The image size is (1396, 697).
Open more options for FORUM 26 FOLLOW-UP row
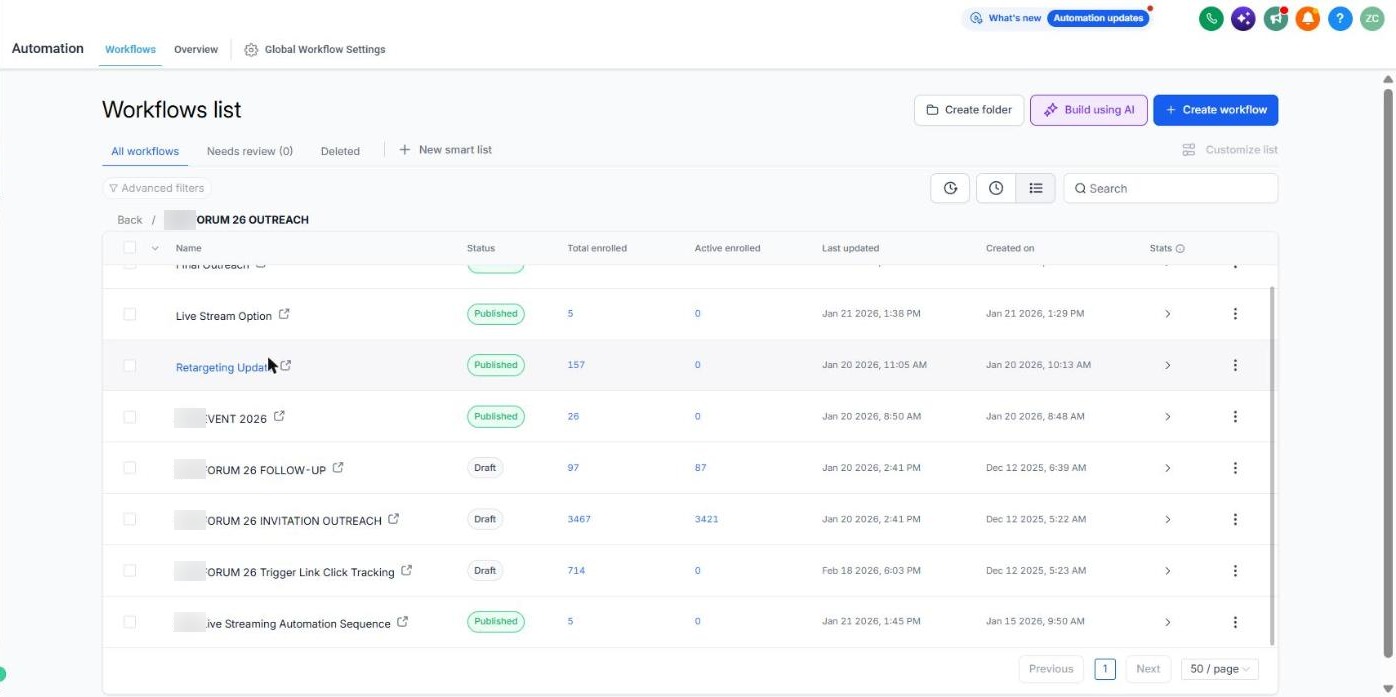click(x=1235, y=468)
